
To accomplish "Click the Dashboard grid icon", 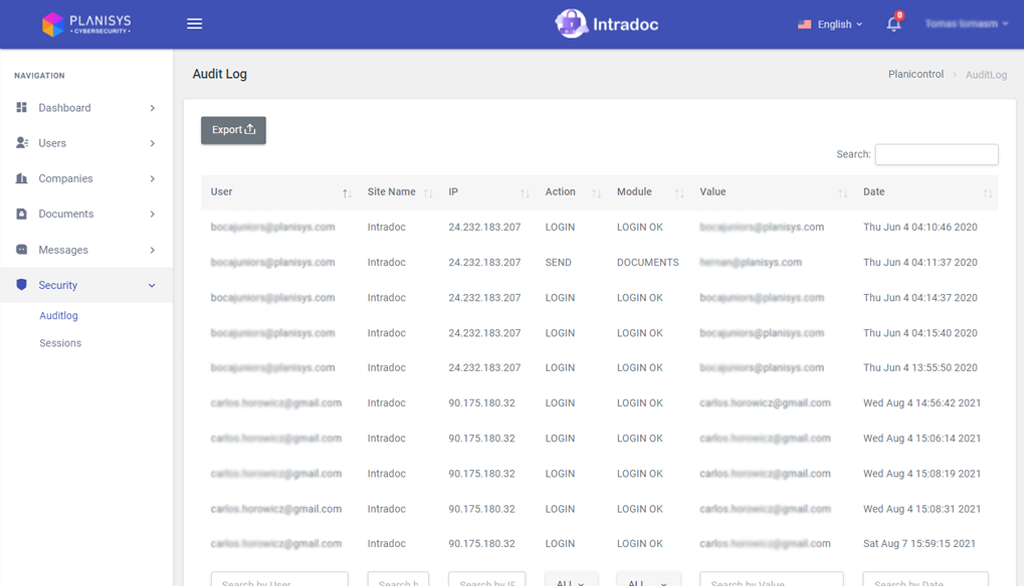I will click(22, 108).
